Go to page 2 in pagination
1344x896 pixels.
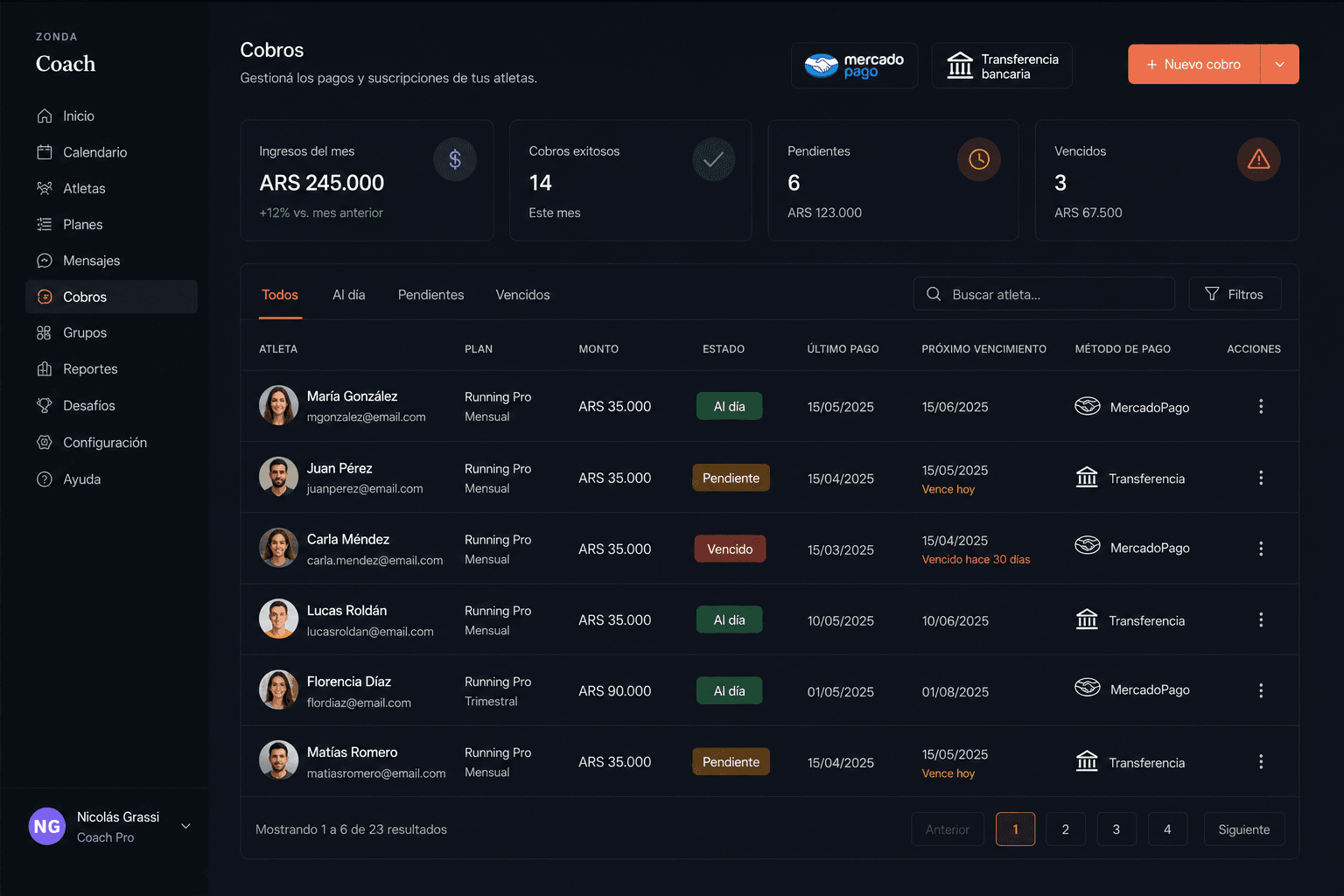point(1066,829)
